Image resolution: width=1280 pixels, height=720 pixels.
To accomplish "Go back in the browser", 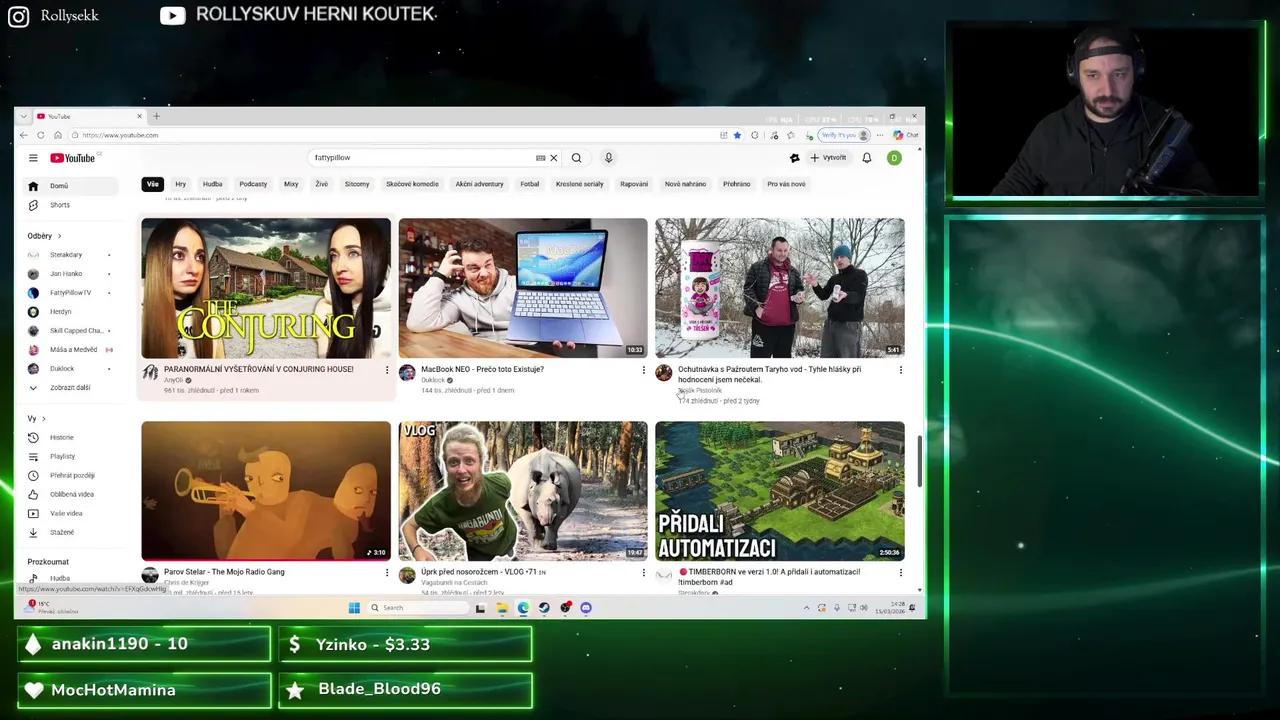I will click(x=24, y=135).
